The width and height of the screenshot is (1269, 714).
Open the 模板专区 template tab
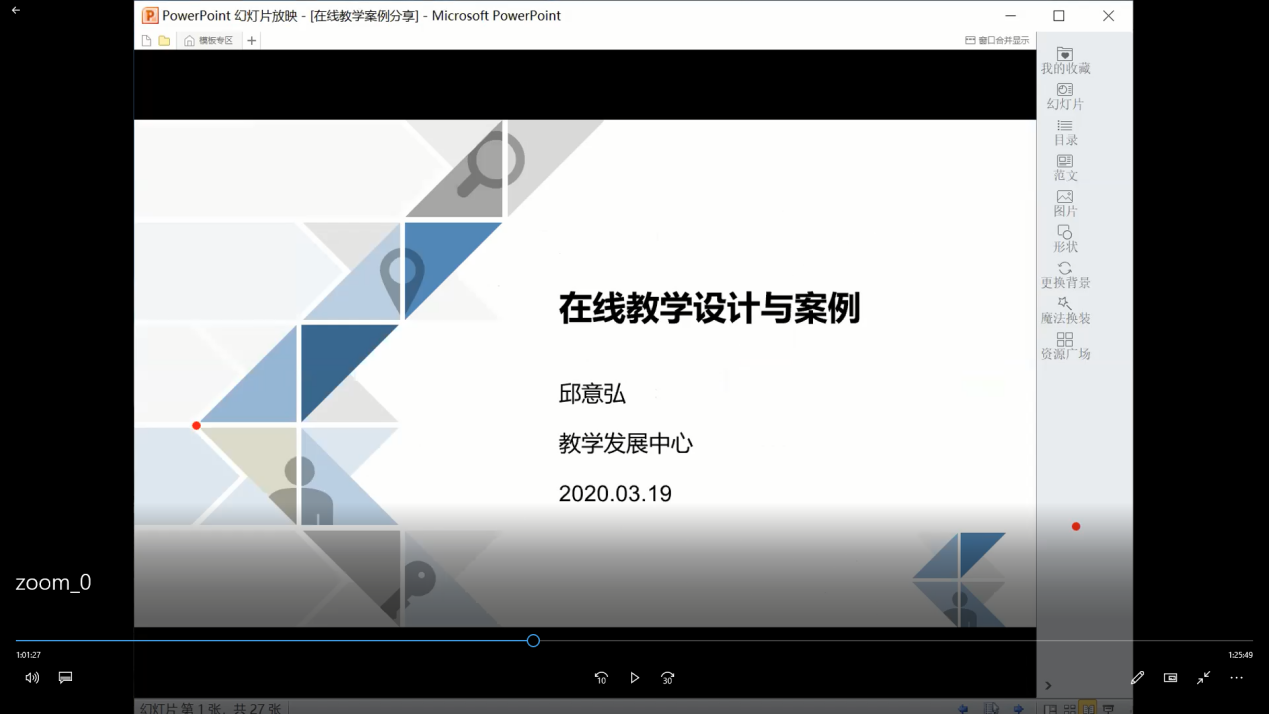(x=209, y=41)
